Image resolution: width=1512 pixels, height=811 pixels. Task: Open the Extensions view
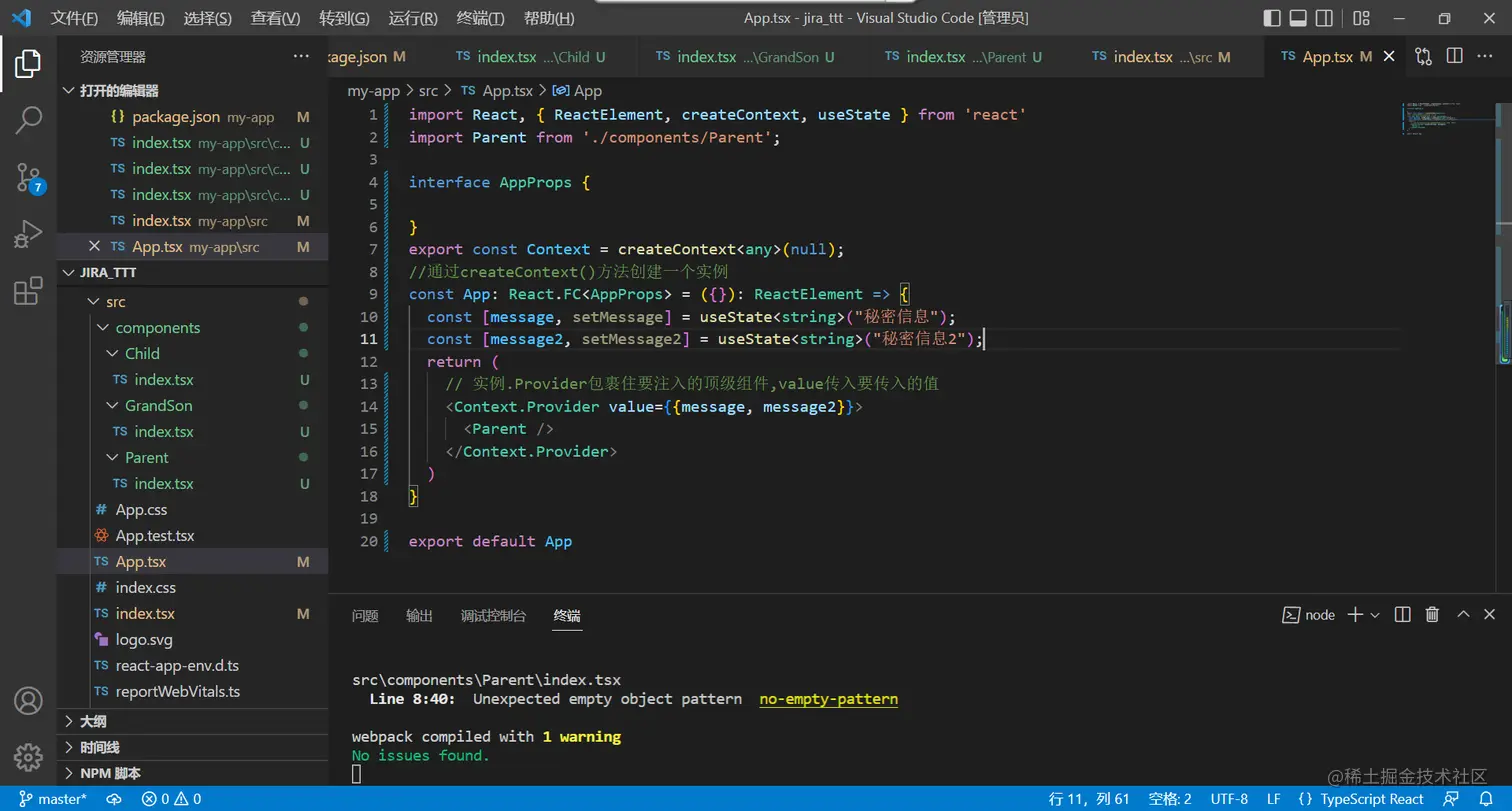click(x=28, y=291)
